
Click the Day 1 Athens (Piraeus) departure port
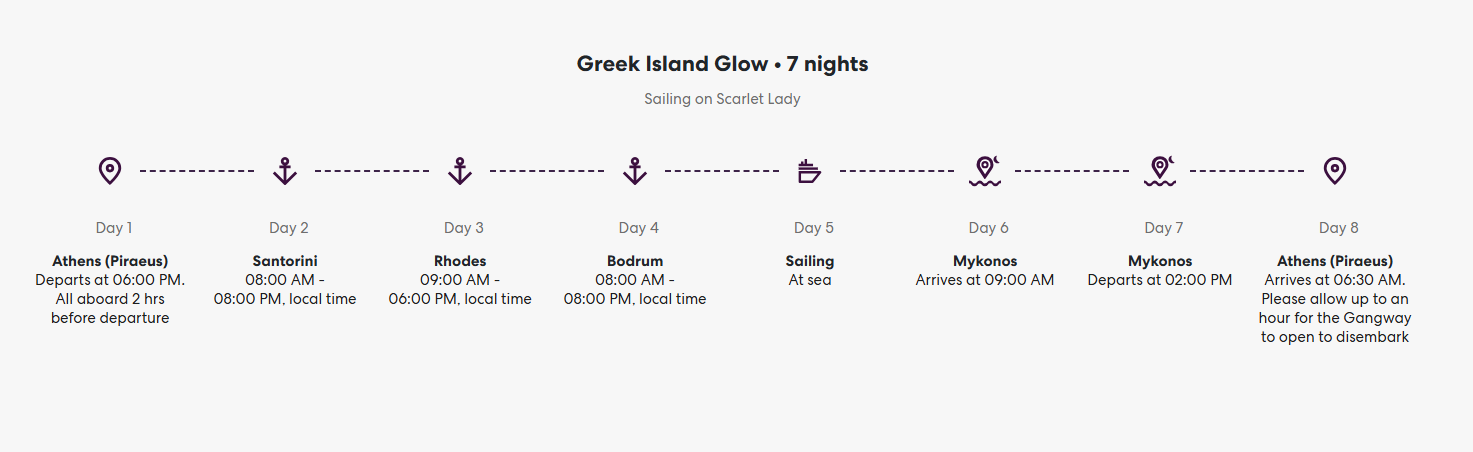tap(110, 262)
